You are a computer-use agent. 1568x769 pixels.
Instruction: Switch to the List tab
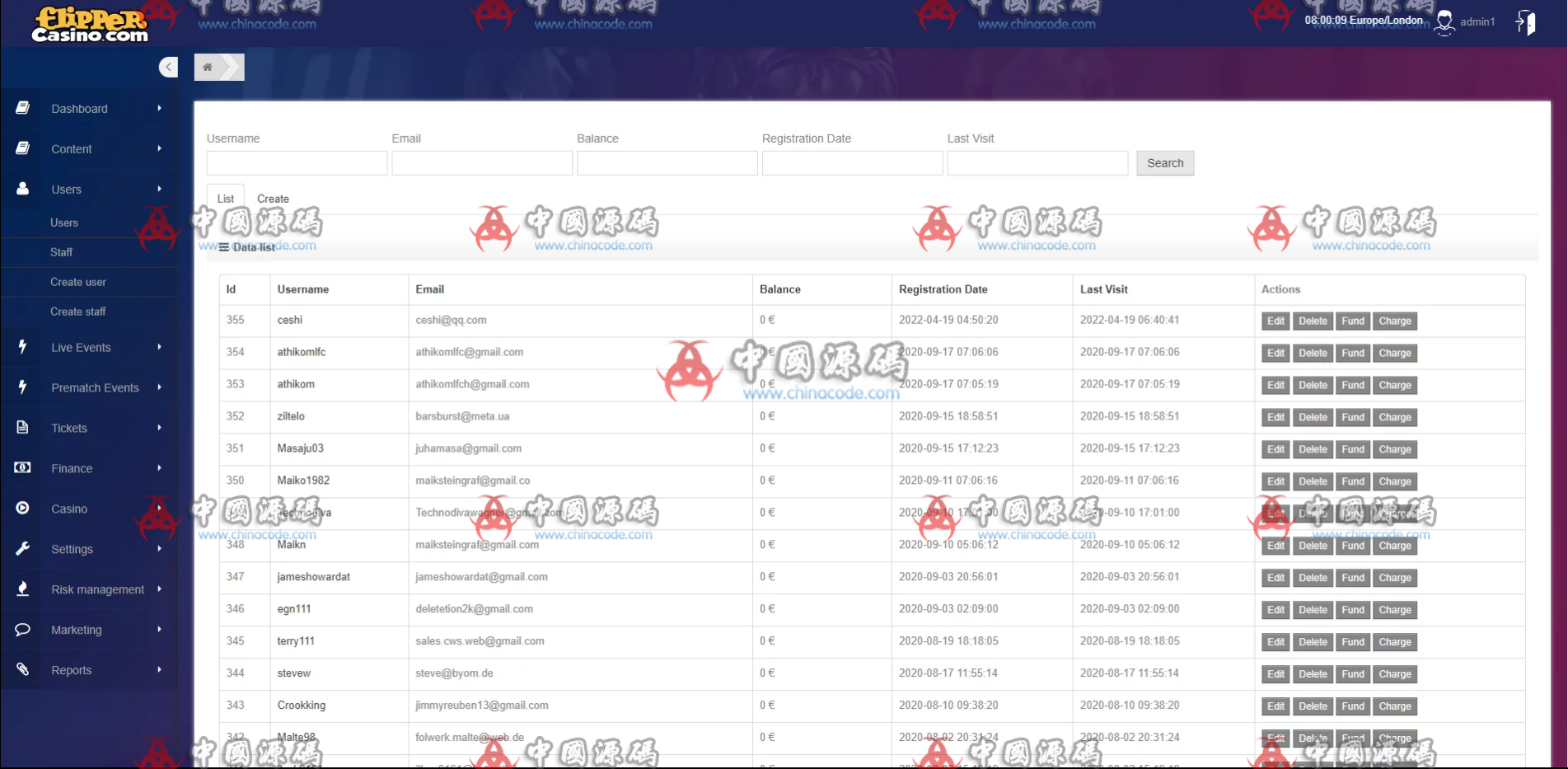(226, 199)
